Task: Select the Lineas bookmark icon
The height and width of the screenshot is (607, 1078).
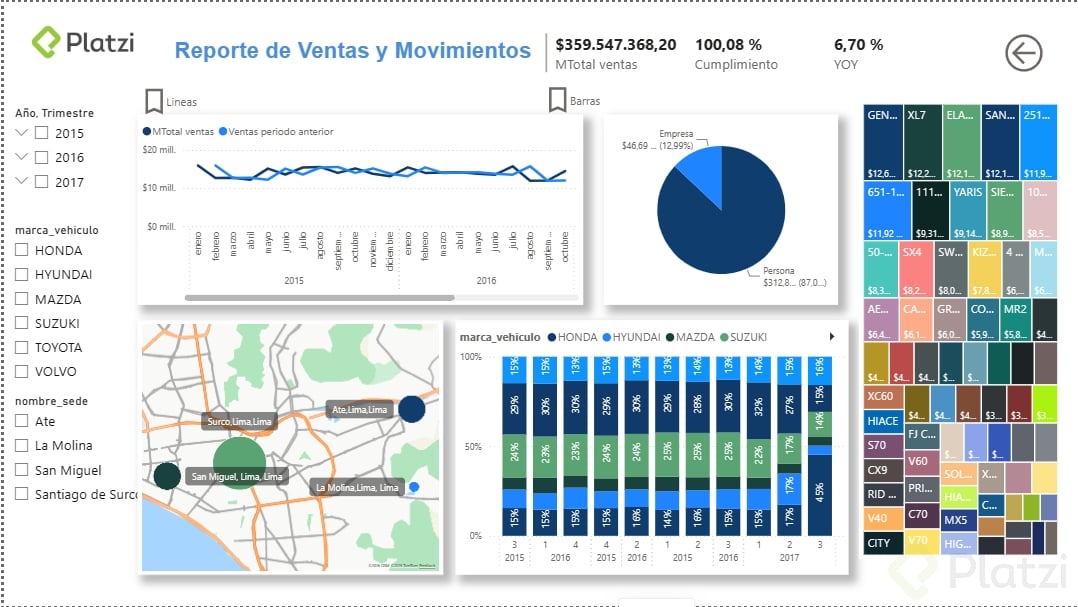Action: [x=154, y=101]
